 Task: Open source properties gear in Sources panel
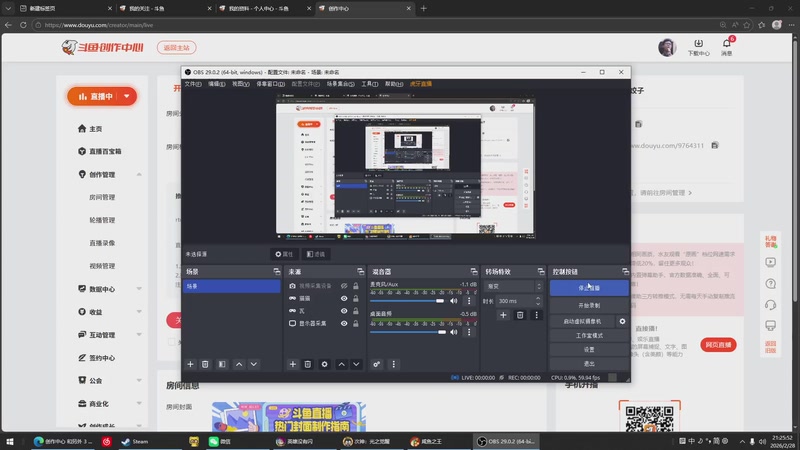324,364
